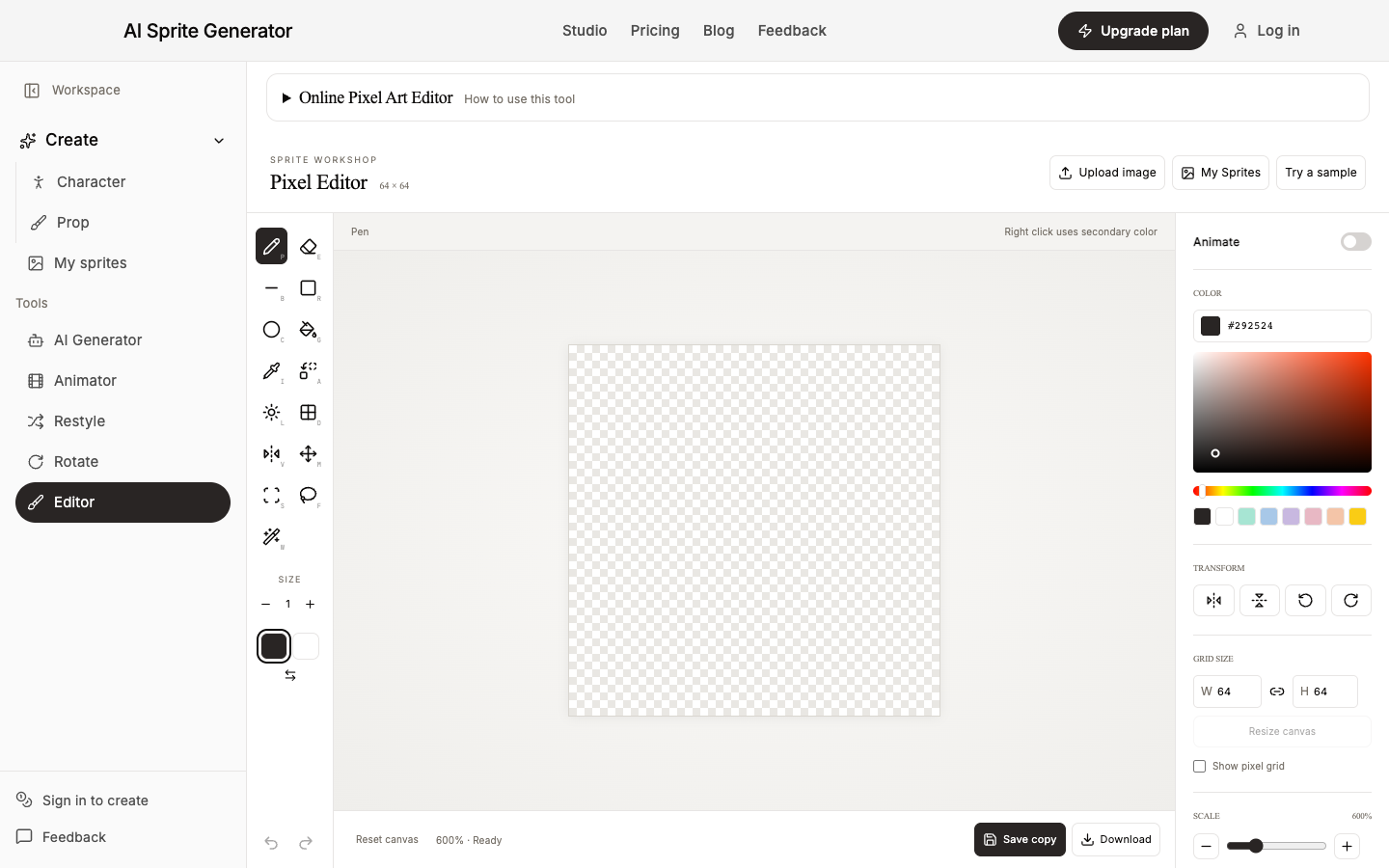Choose the Move tool
The width and height of the screenshot is (1389, 868).
(x=309, y=453)
